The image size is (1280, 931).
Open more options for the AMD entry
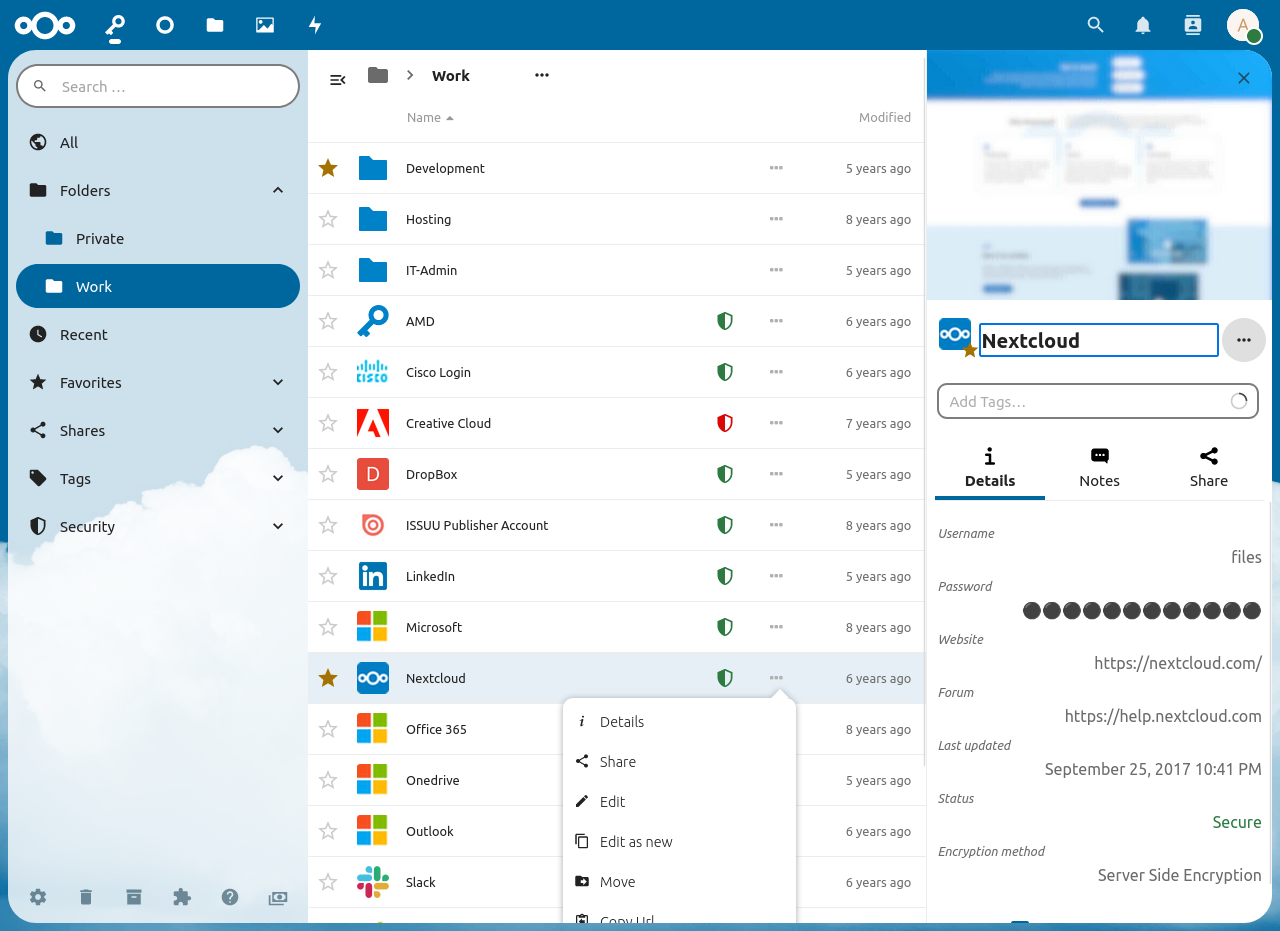tap(776, 321)
